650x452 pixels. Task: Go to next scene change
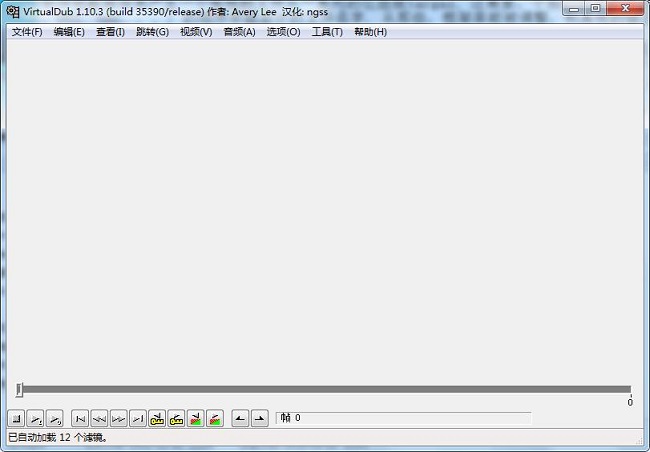tap(215, 419)
